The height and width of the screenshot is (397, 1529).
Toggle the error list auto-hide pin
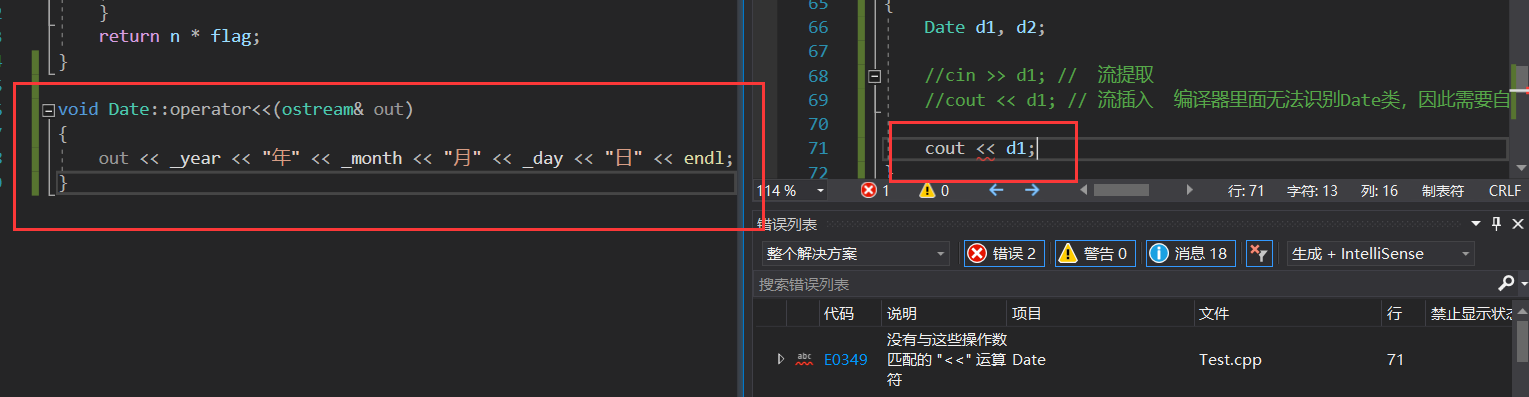click(x=1497, y=224)
